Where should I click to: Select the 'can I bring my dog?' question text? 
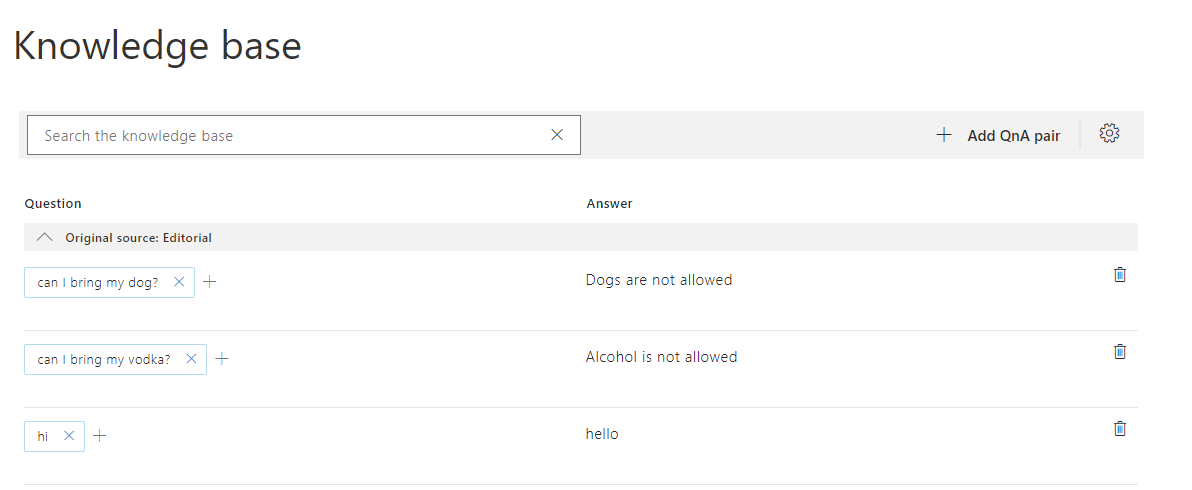click(98, 282)
